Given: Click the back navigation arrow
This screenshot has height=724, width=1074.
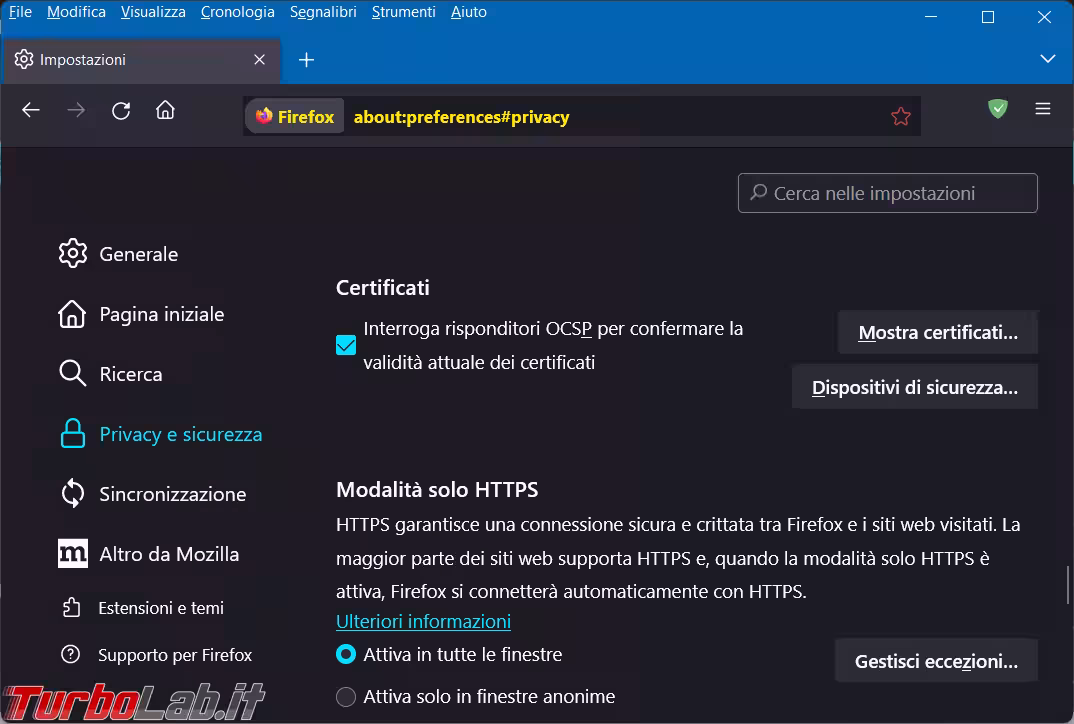Looking at the screenshot, I should [31, 111].
